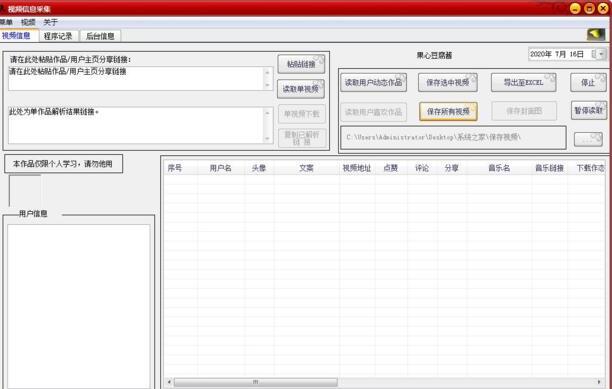Click the greyed 保存封面图 button

(x=524, y=111)
